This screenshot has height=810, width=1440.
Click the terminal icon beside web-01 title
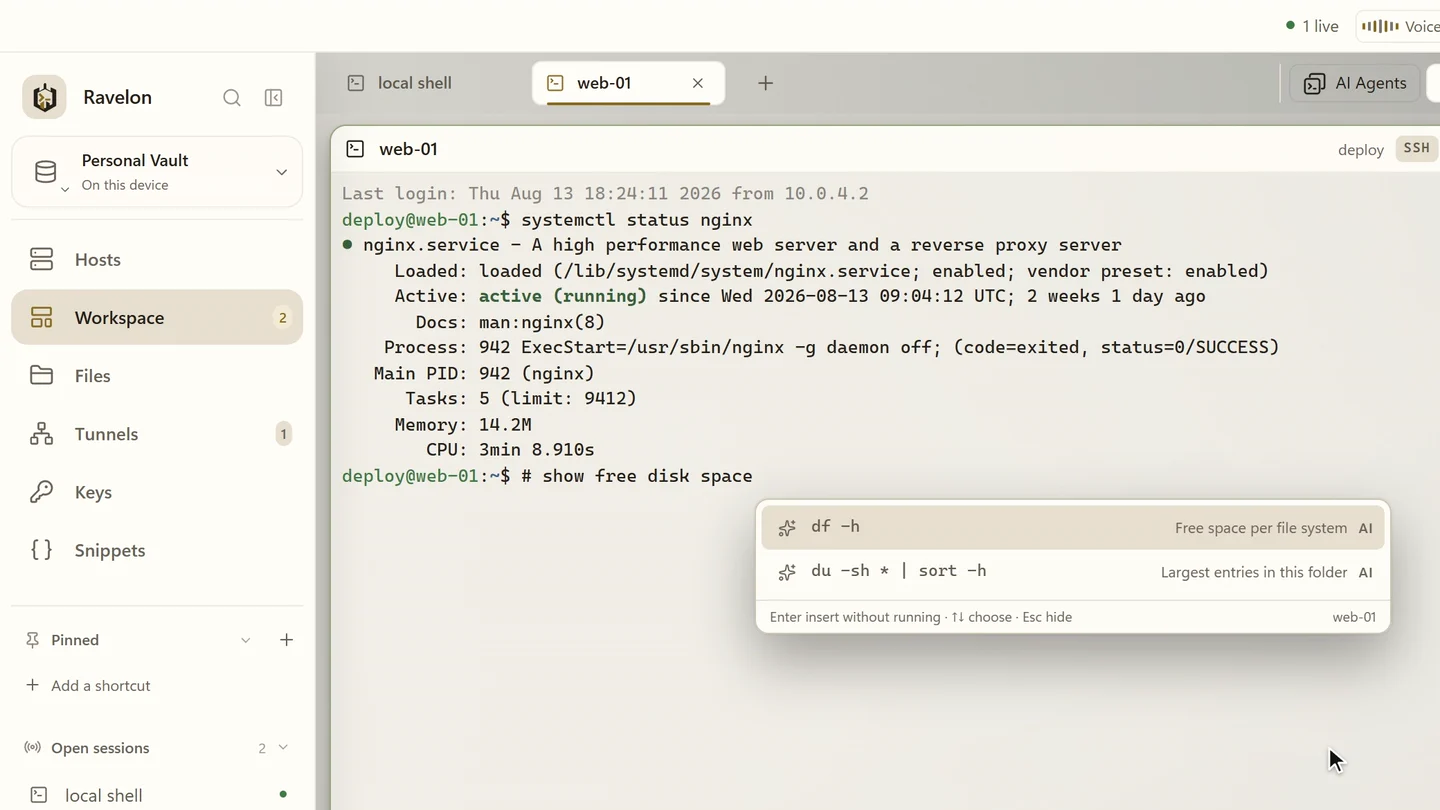pyautogui.click(x=355, y=149)
